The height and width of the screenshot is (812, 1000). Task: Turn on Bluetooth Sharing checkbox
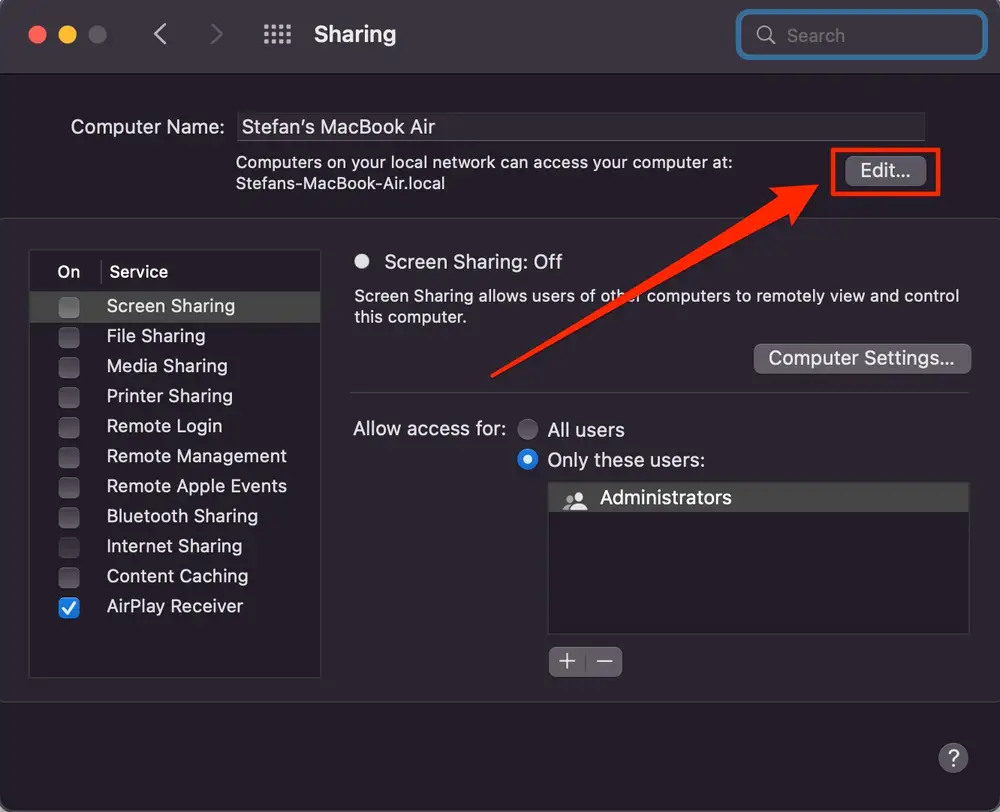coord(69,517)
